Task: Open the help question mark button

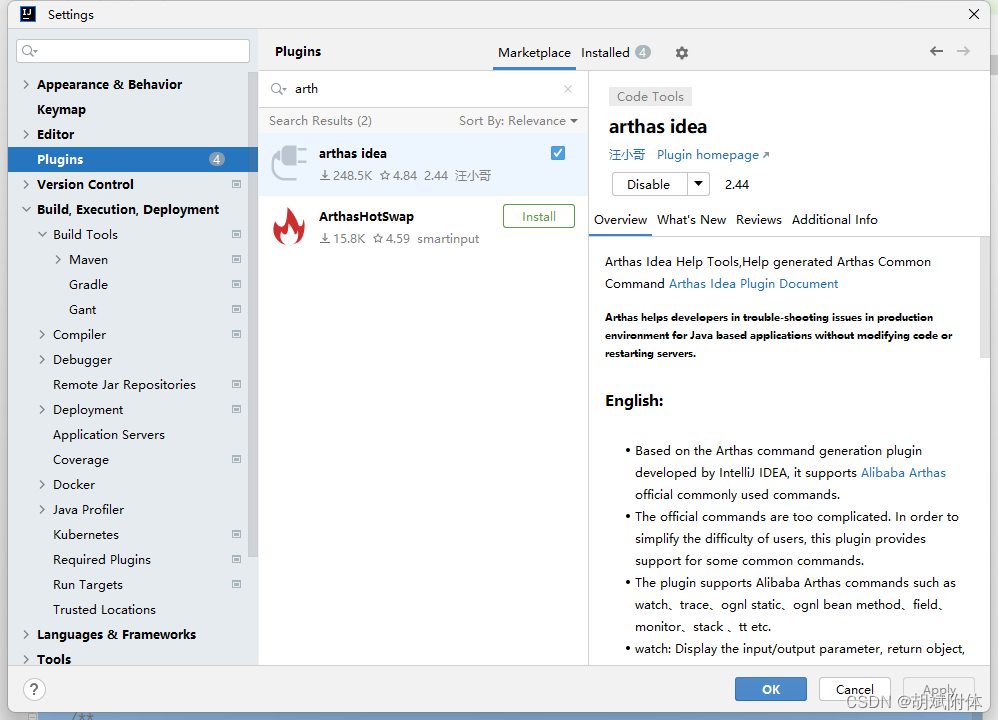Action: [x=34, y=689]
